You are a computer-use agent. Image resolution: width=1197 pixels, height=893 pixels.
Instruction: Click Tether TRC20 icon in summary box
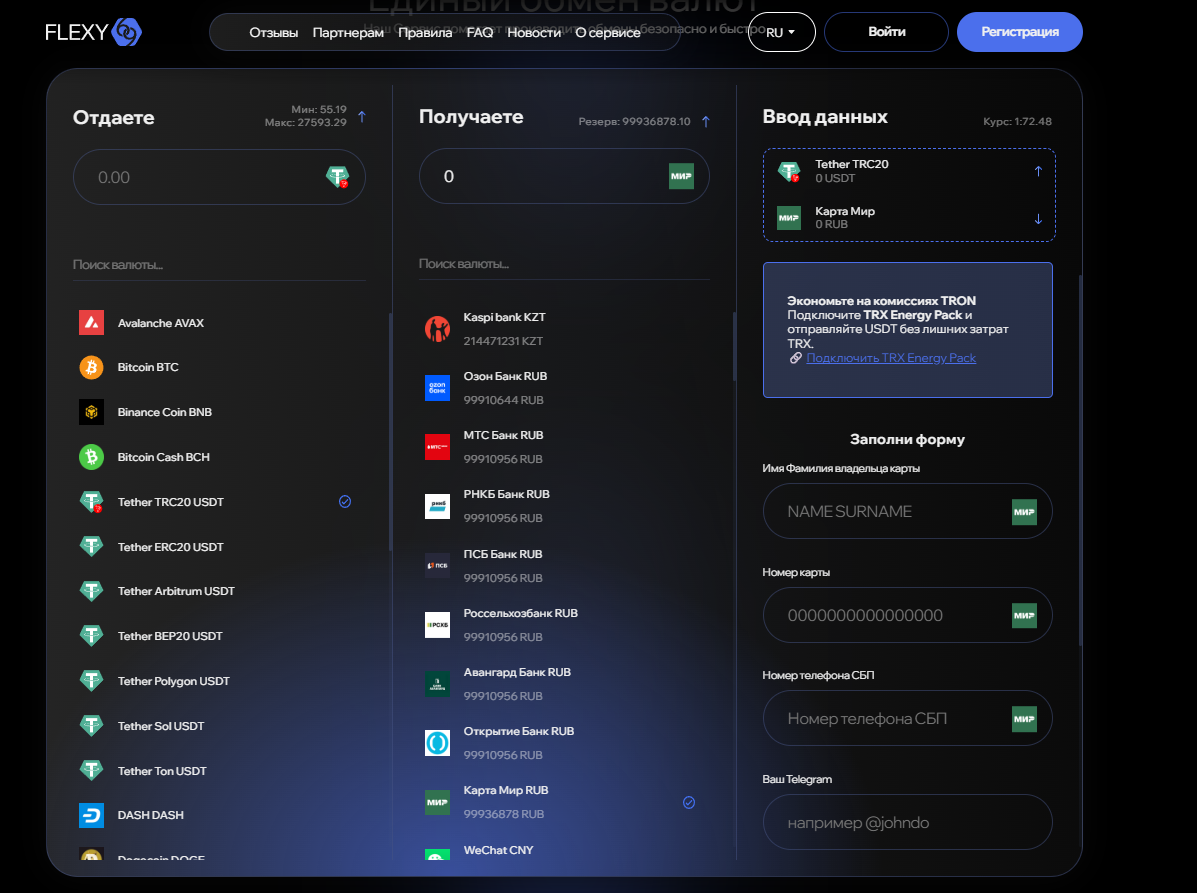pos(789,171)
